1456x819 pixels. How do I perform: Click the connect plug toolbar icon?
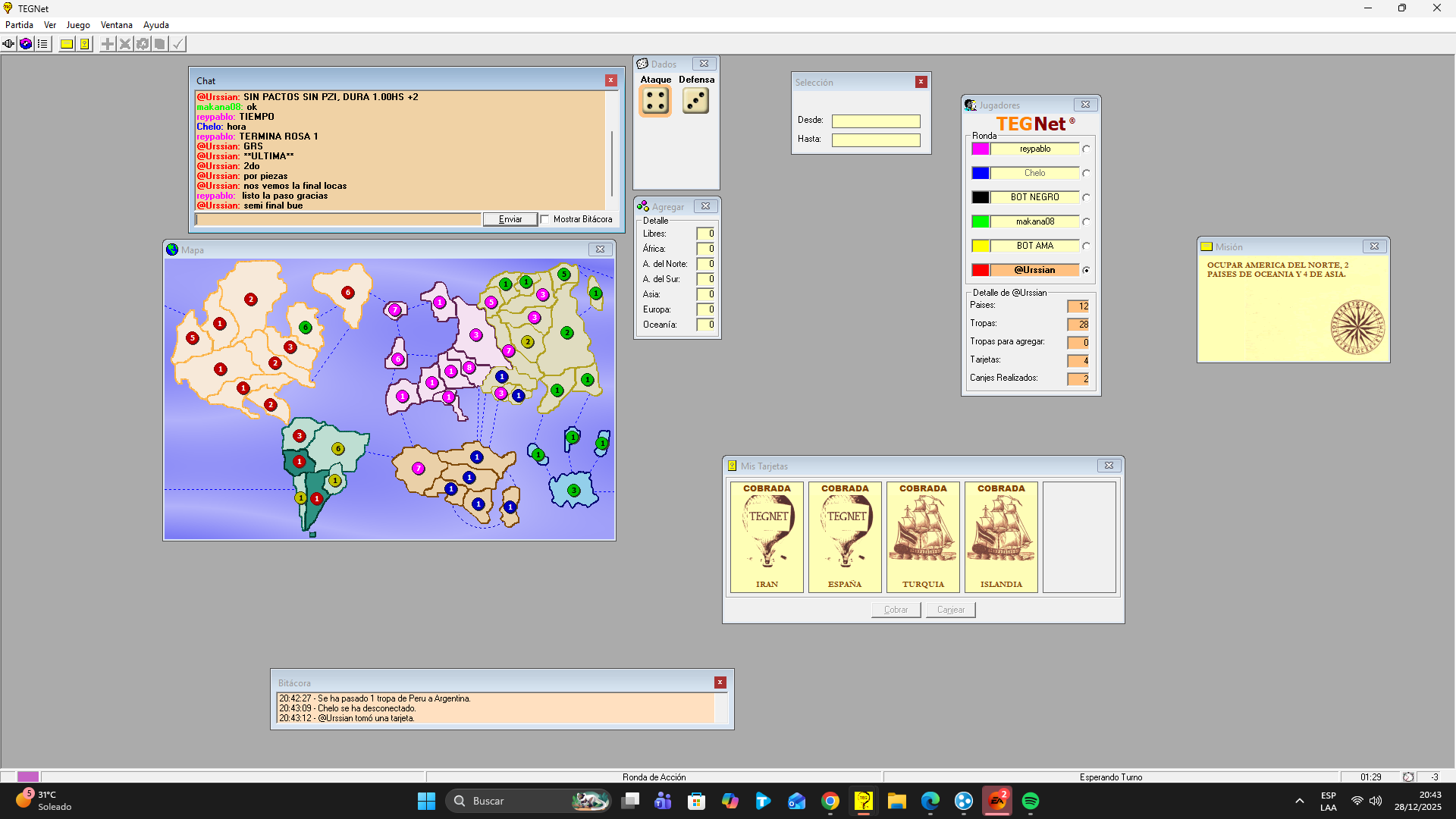8,44
